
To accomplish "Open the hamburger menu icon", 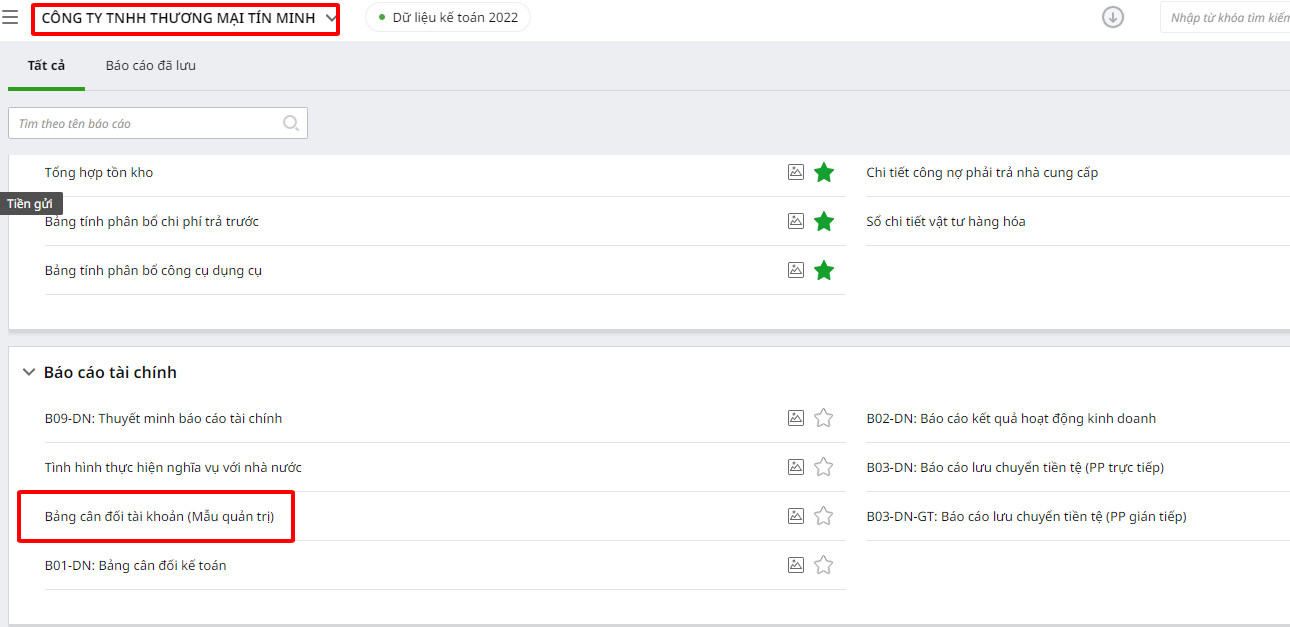I will (10, 18).
